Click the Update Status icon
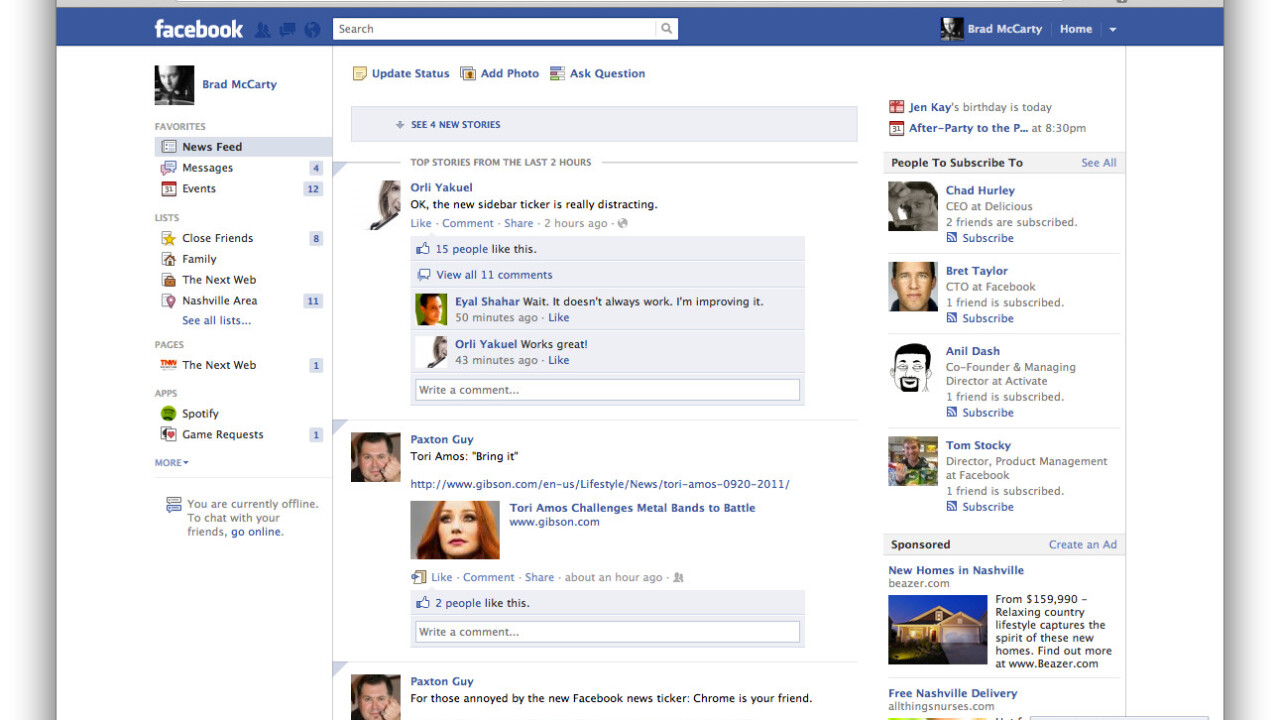 pos(360,74)
